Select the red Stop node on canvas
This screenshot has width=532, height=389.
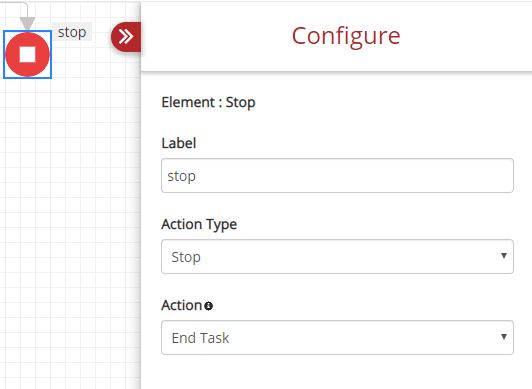(x=27, y=54)
